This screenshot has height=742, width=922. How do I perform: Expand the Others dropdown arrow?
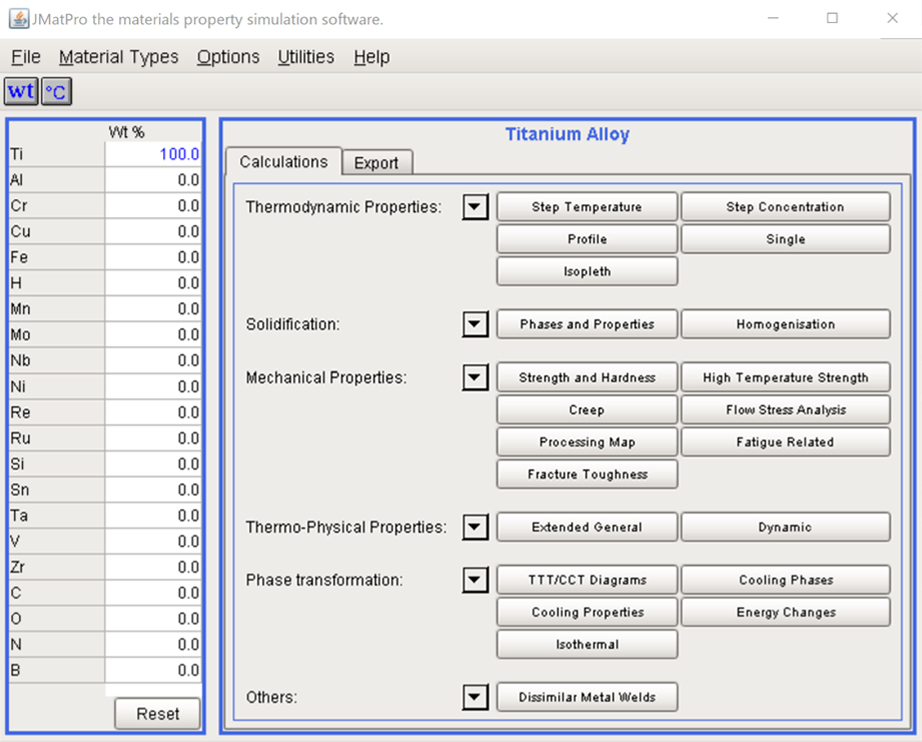(475, 697)
